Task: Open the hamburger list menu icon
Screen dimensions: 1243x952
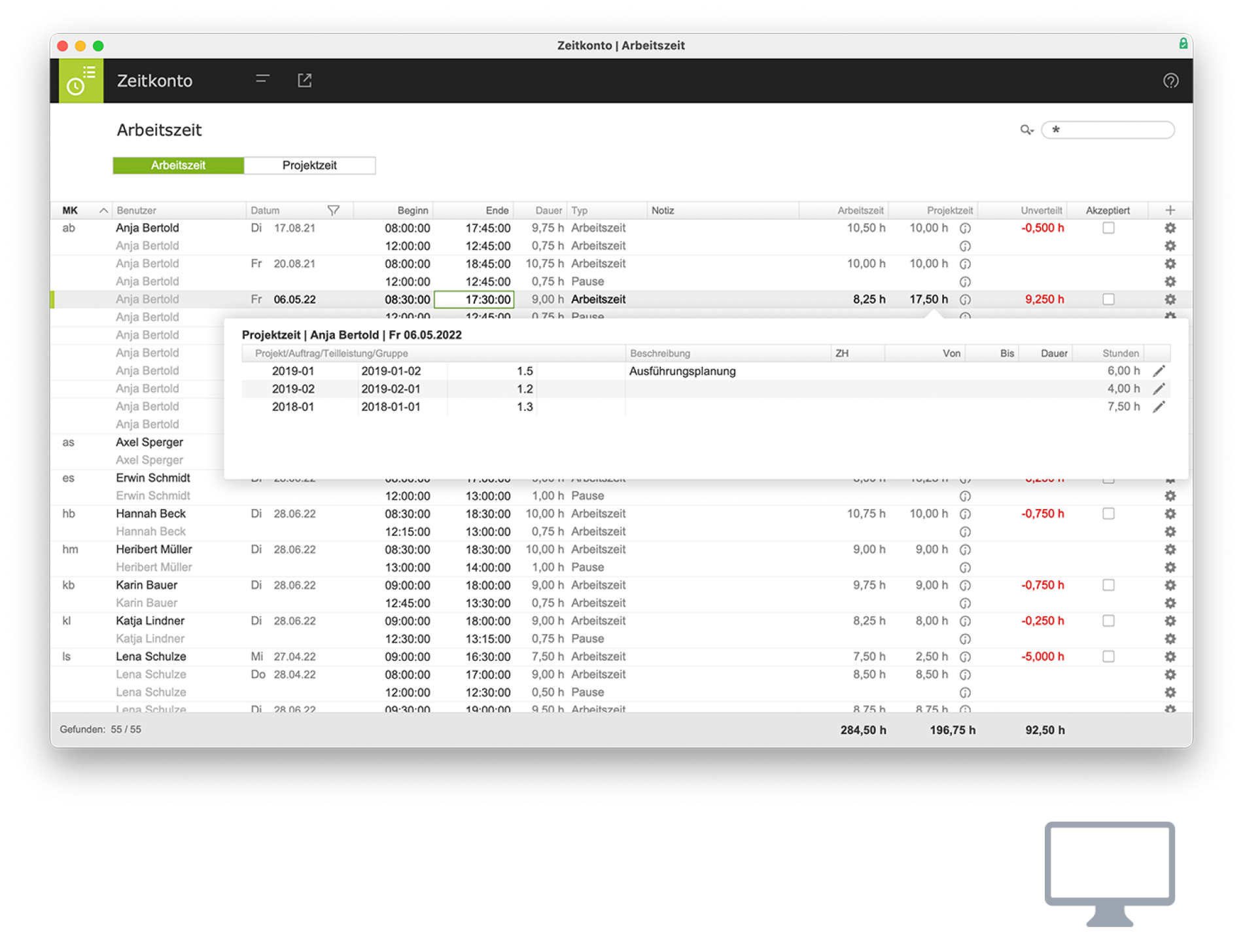Action: click(262, 79)
